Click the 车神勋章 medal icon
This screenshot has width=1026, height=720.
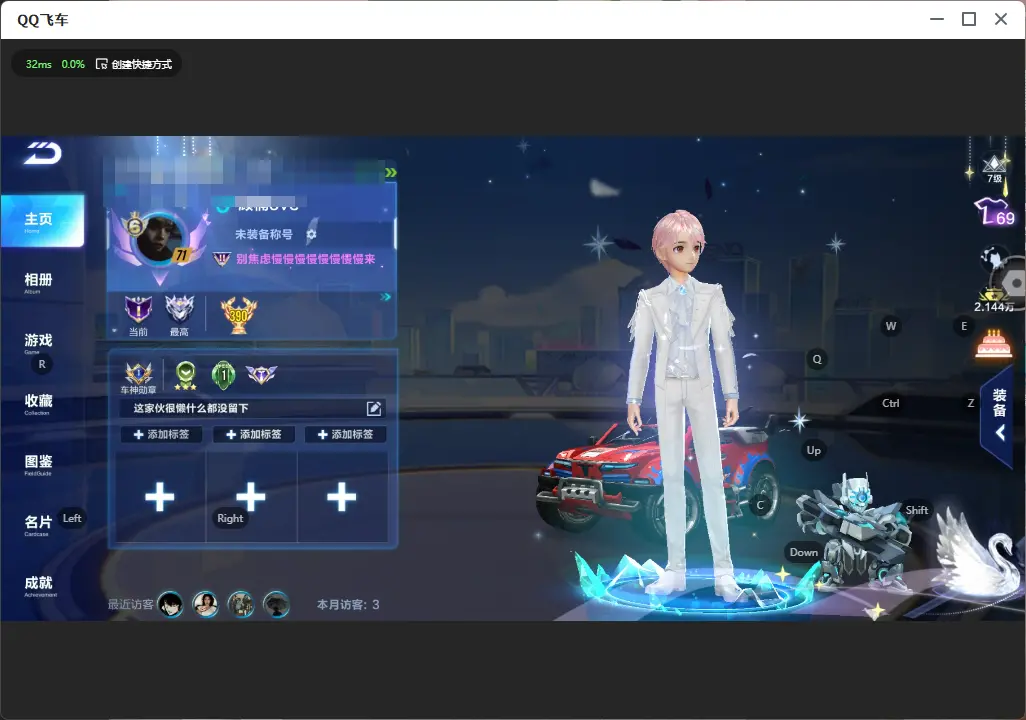(138, 378)
